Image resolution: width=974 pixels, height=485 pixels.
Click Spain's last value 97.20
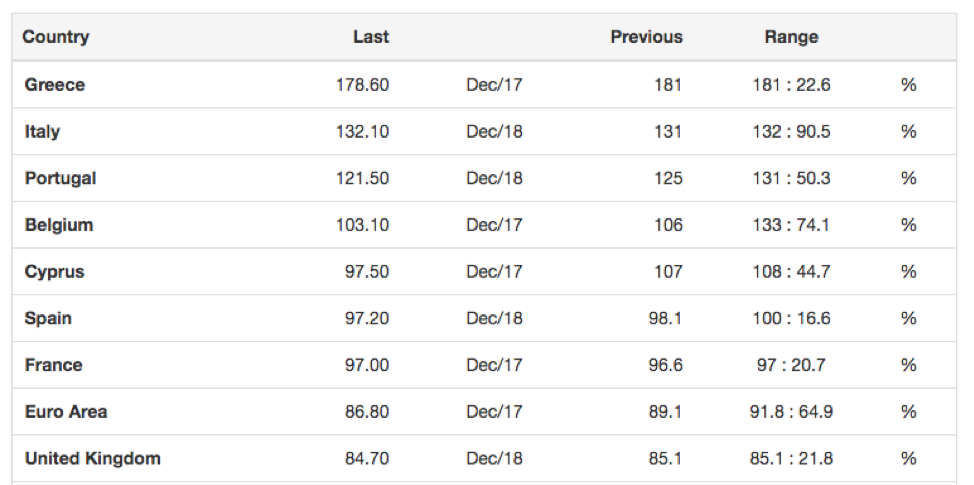365,318
